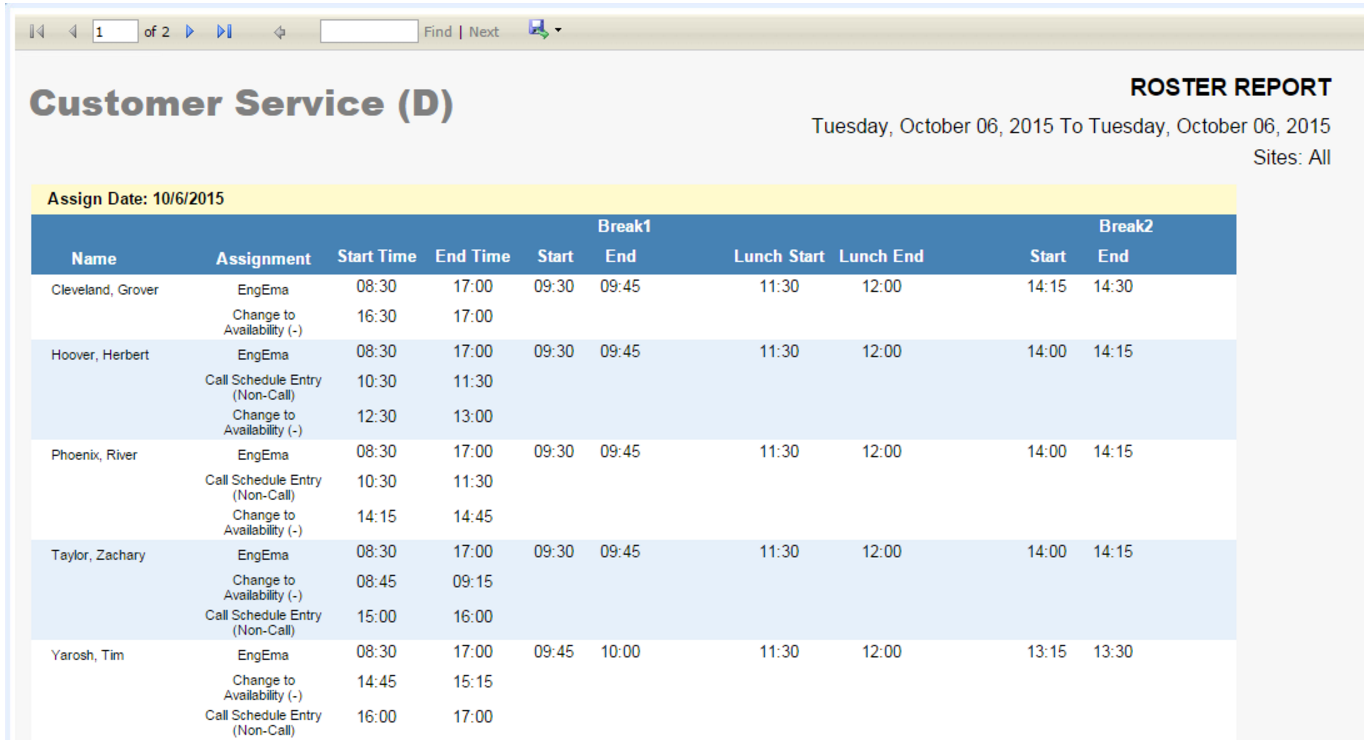Image resolution: width=1365 pixels, height=747 pixels.
Task: Click the Start Time column header
Action: pos(376,257)
